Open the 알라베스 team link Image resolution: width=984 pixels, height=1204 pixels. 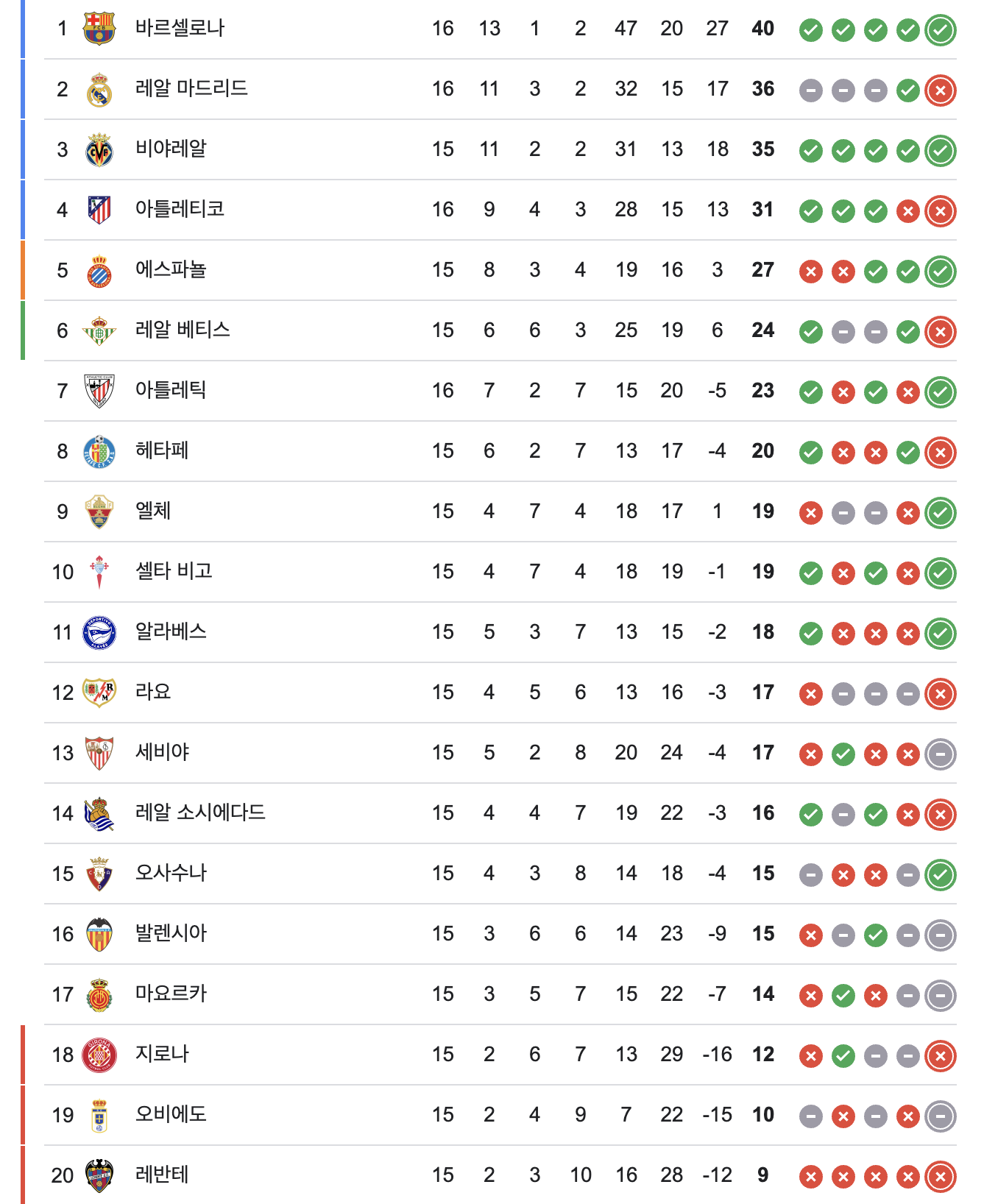click(171, 631)
